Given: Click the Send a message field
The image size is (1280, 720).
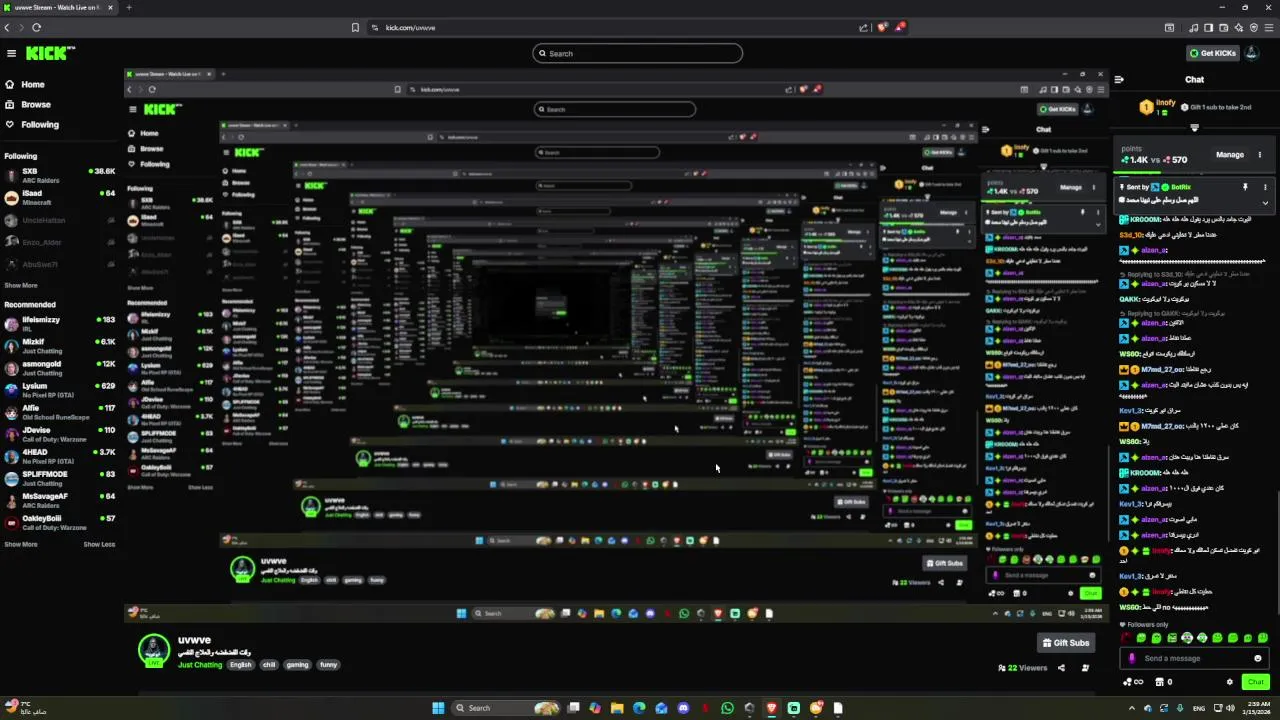Looking at the screenshot, I should (x=1194, y=658).
